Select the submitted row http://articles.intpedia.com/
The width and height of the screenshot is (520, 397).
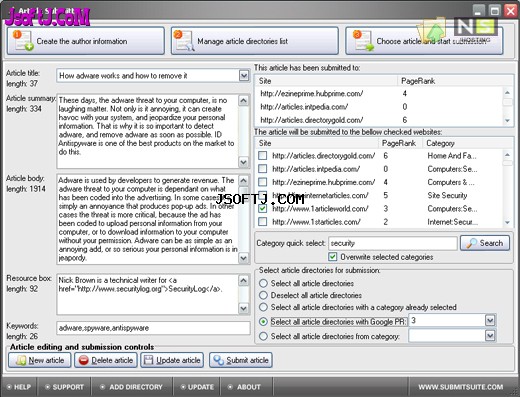pos(378,107)
